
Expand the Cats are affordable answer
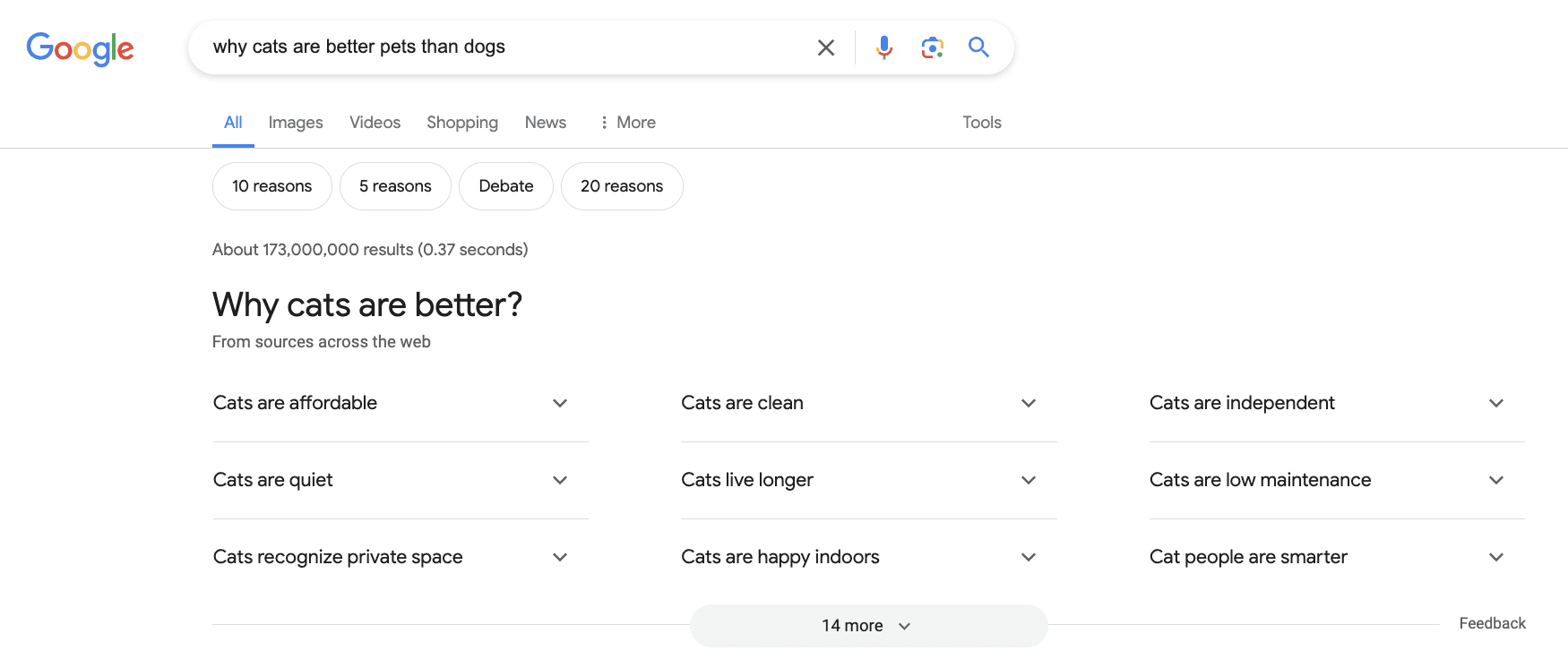559,403
